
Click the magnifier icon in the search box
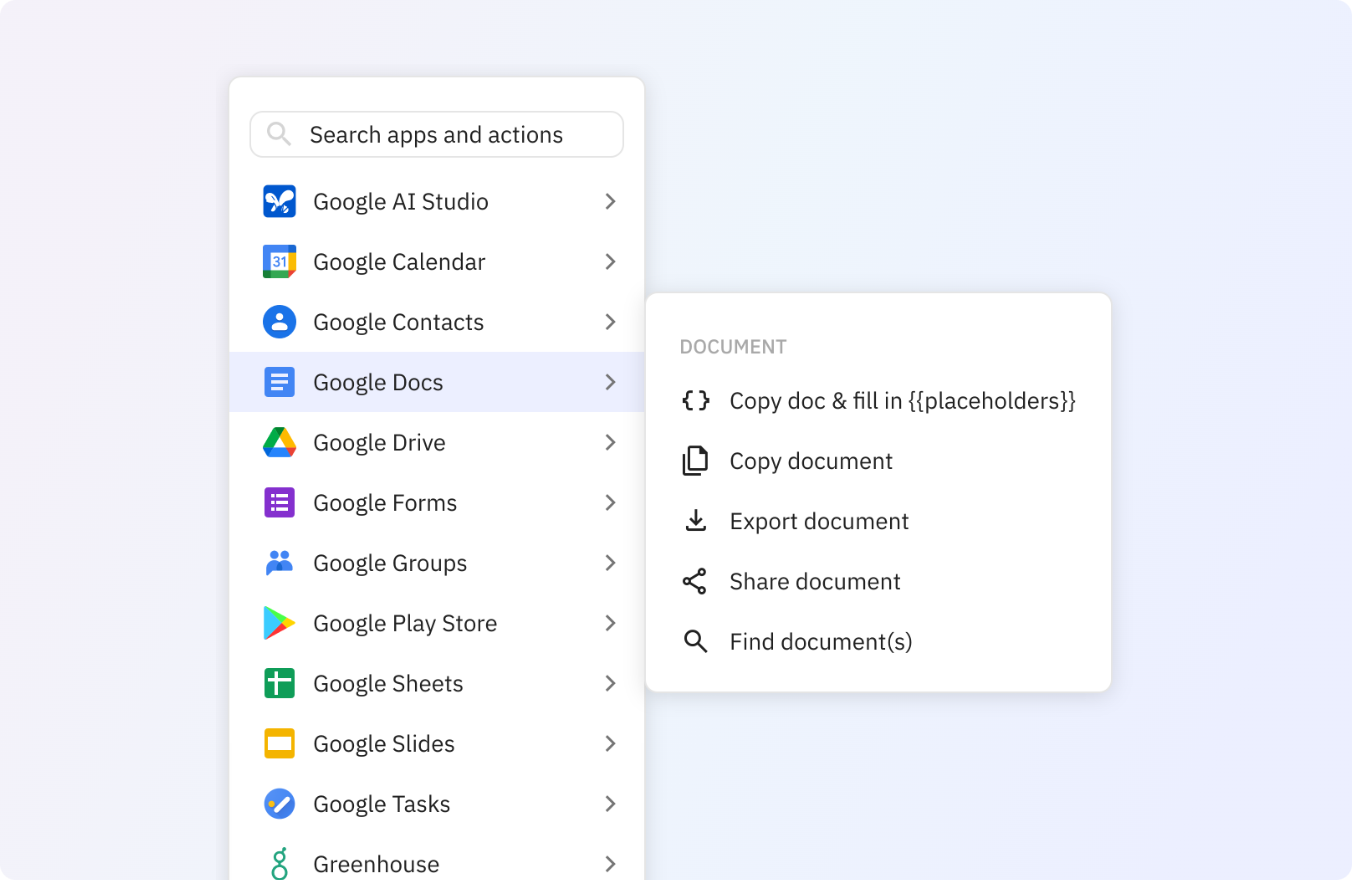[x=279, y=134]
